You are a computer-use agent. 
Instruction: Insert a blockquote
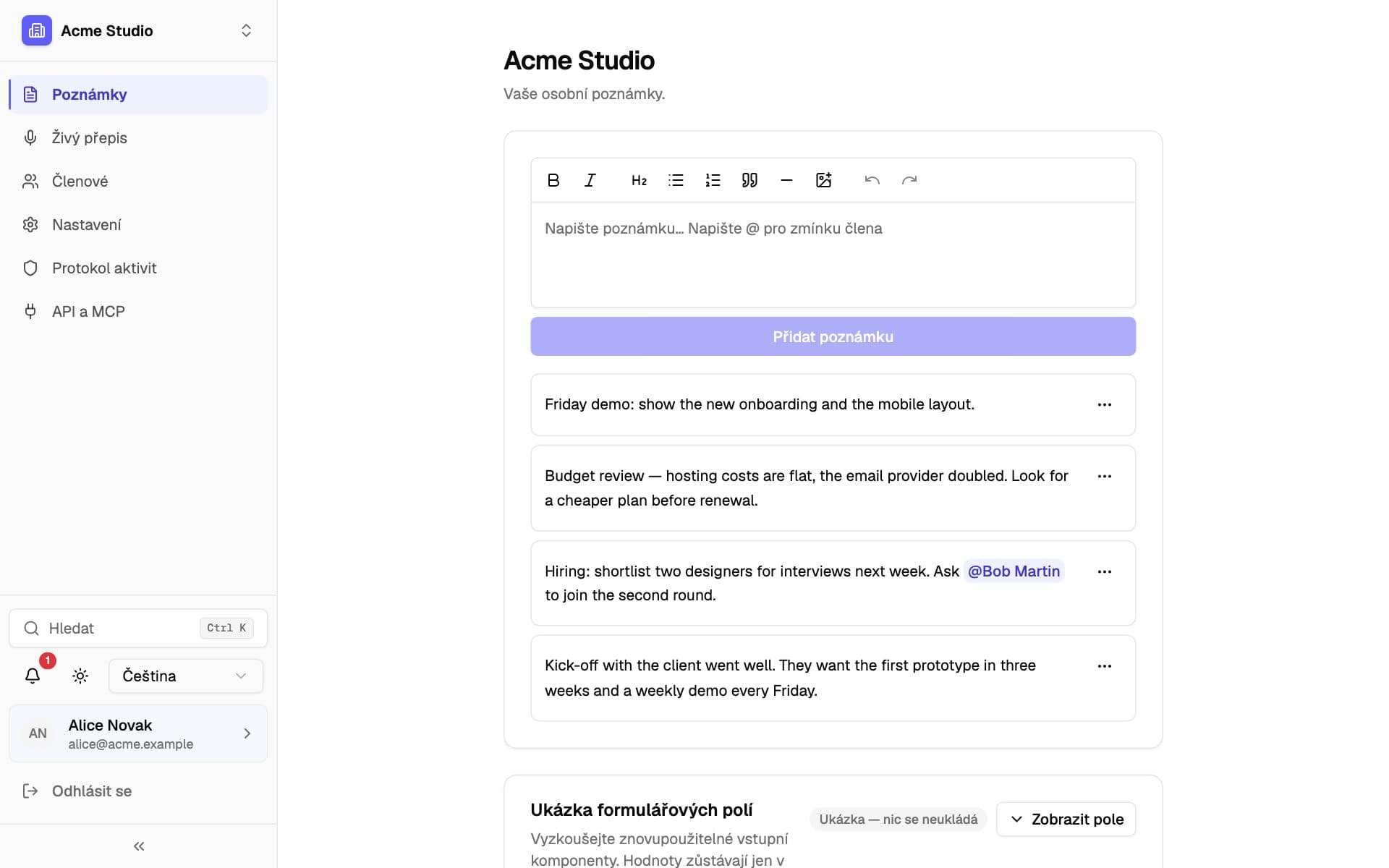coord(749,180)
